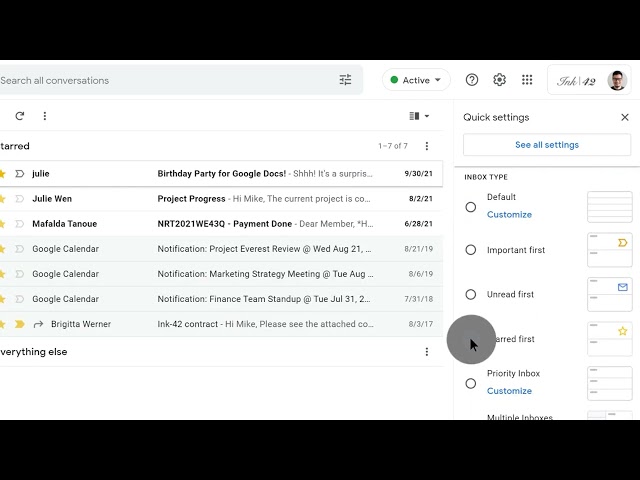Screen dimensions: 640x480
Task: Toggle importance marker on Project Everest notification
Action: [x=19, y=249]
